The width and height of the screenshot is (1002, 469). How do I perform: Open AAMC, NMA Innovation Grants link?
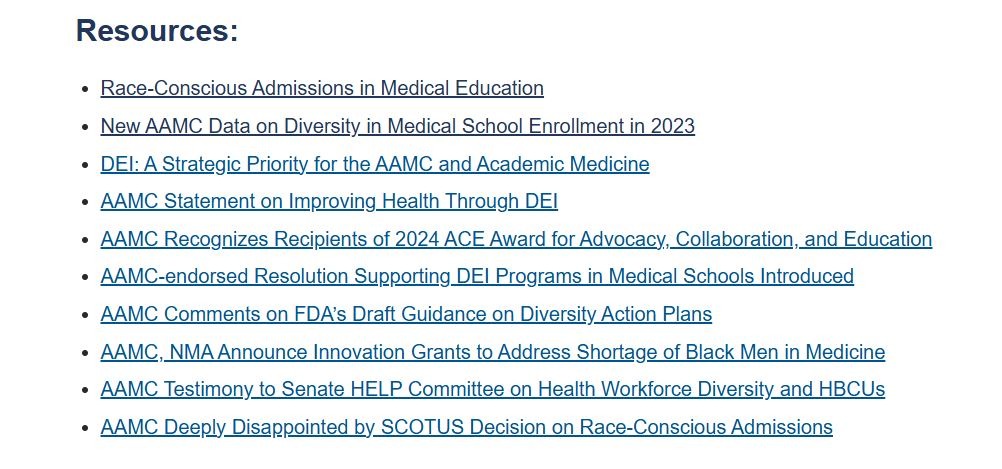pyautogui.click(x=492, y=352)
